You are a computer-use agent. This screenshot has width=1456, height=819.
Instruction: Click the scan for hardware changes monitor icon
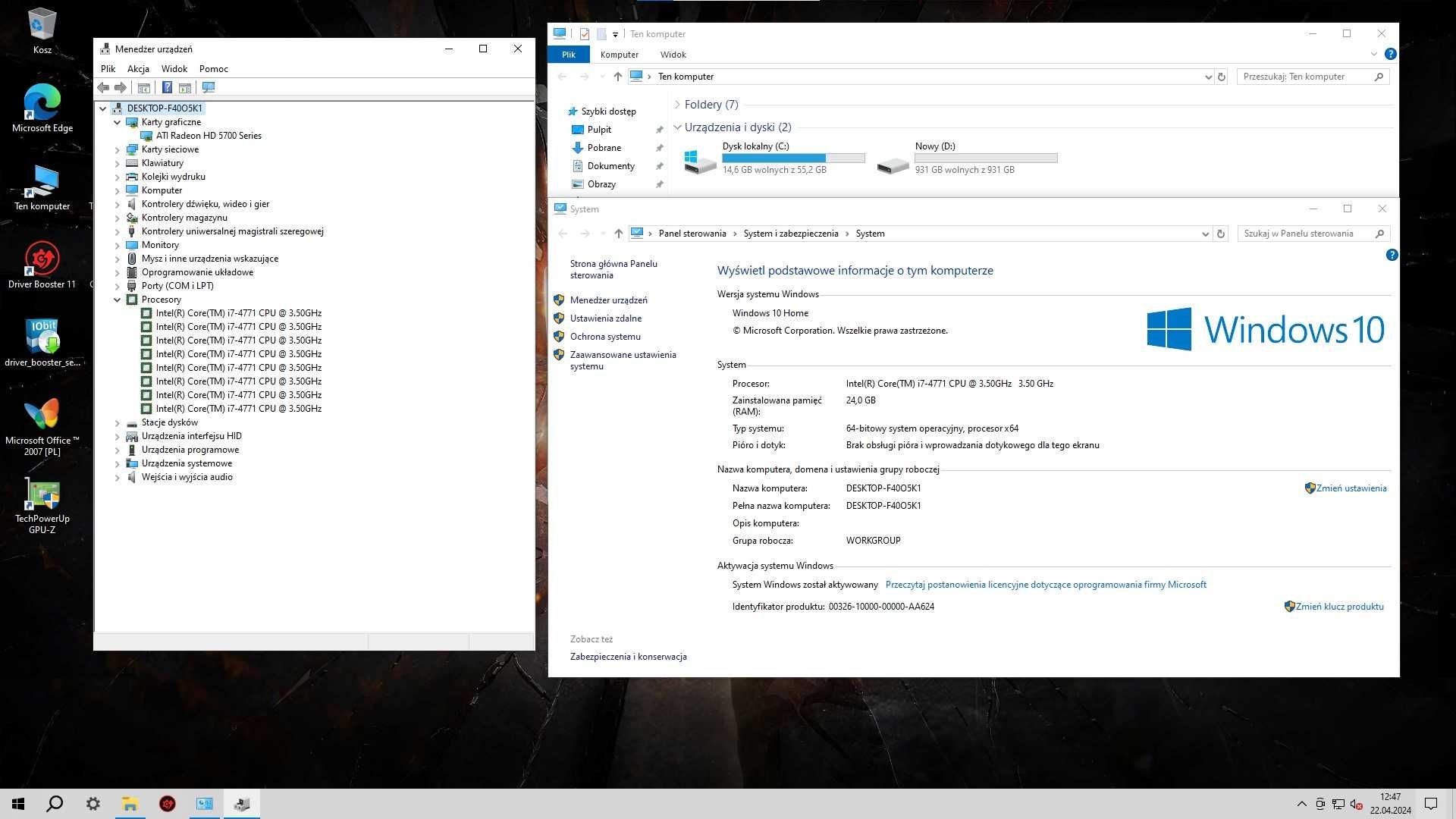pos(209,87)
